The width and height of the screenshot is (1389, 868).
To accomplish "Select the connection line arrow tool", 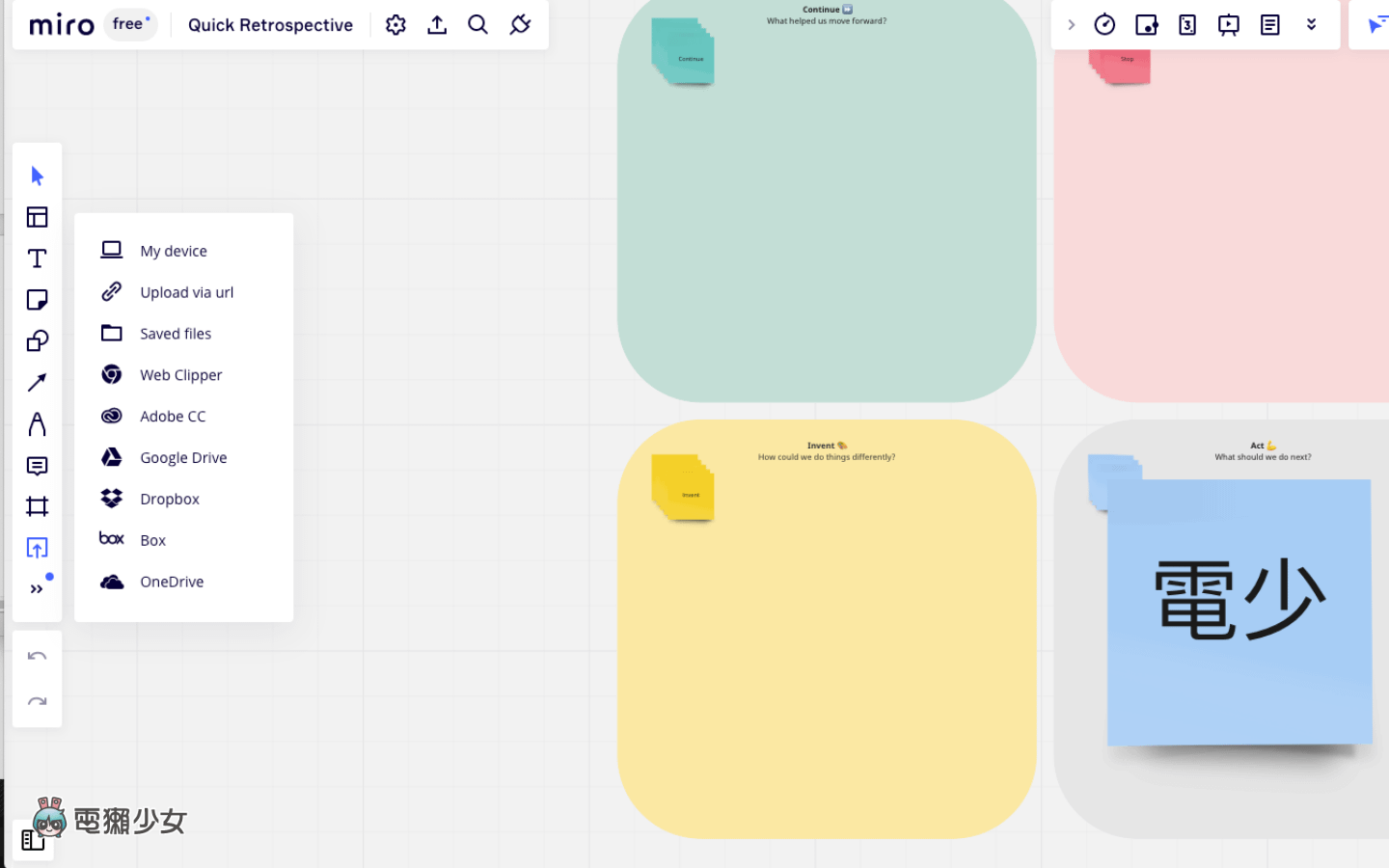I will point(37,383).
